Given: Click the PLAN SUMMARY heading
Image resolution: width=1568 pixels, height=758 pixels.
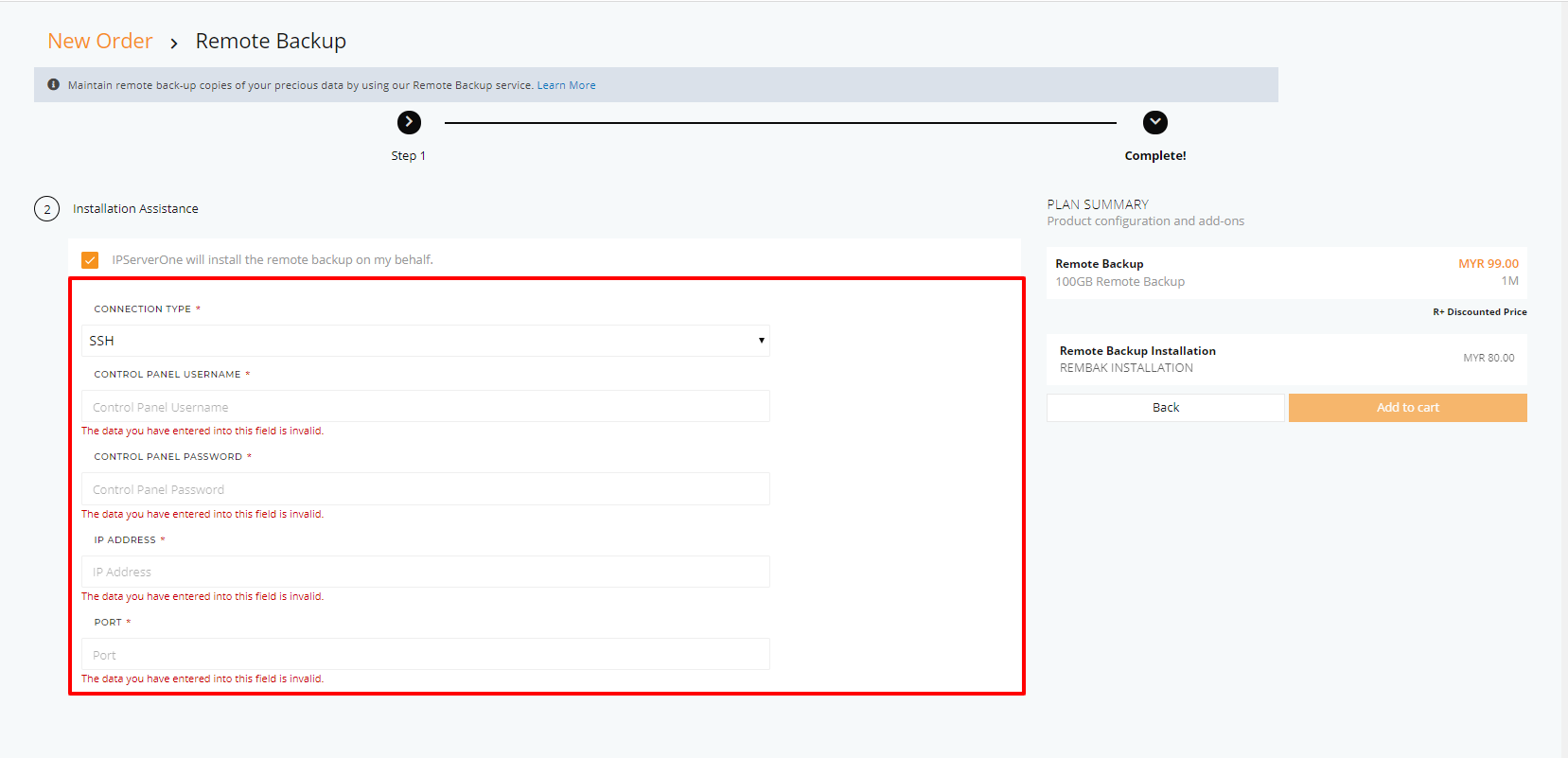Looking at the screenshot, I should tap(1098, 204).
